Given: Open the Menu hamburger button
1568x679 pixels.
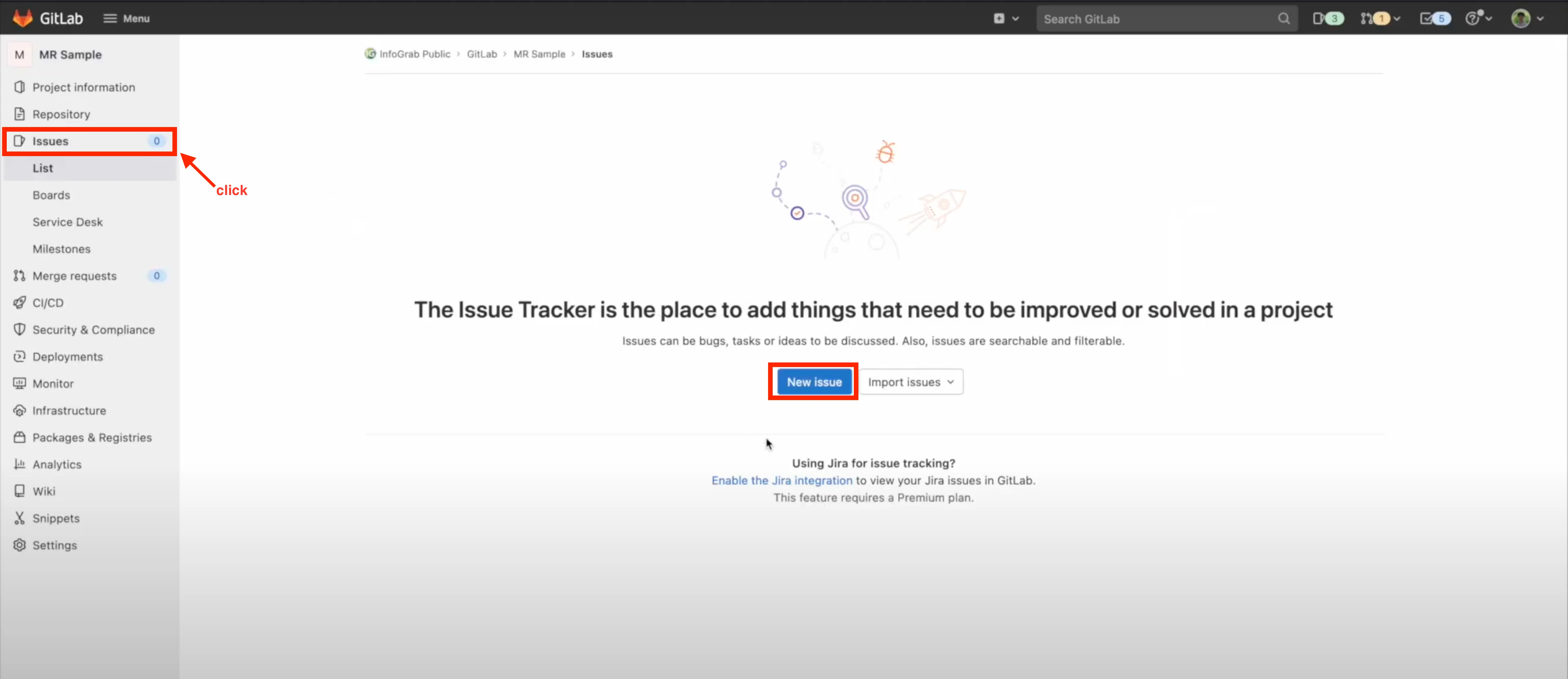Looking at the screenshot, I should (x=126, y=18).
